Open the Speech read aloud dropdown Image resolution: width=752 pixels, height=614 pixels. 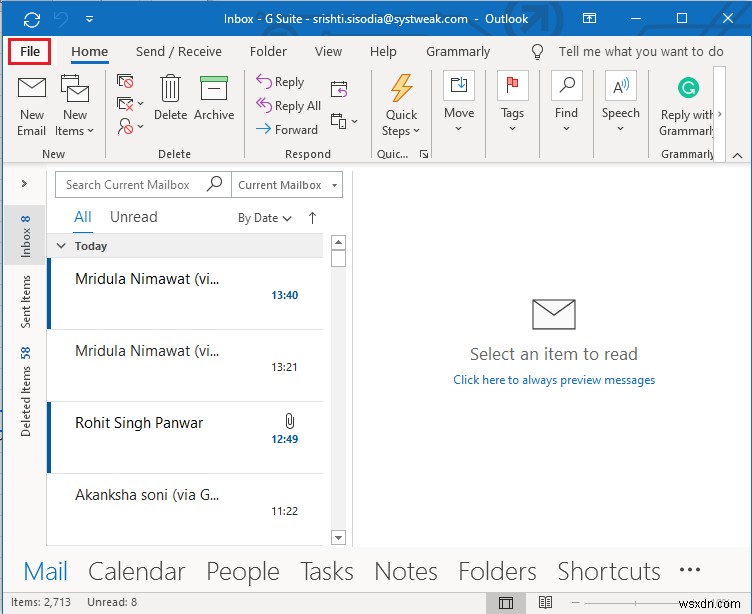tap(621, 102)
